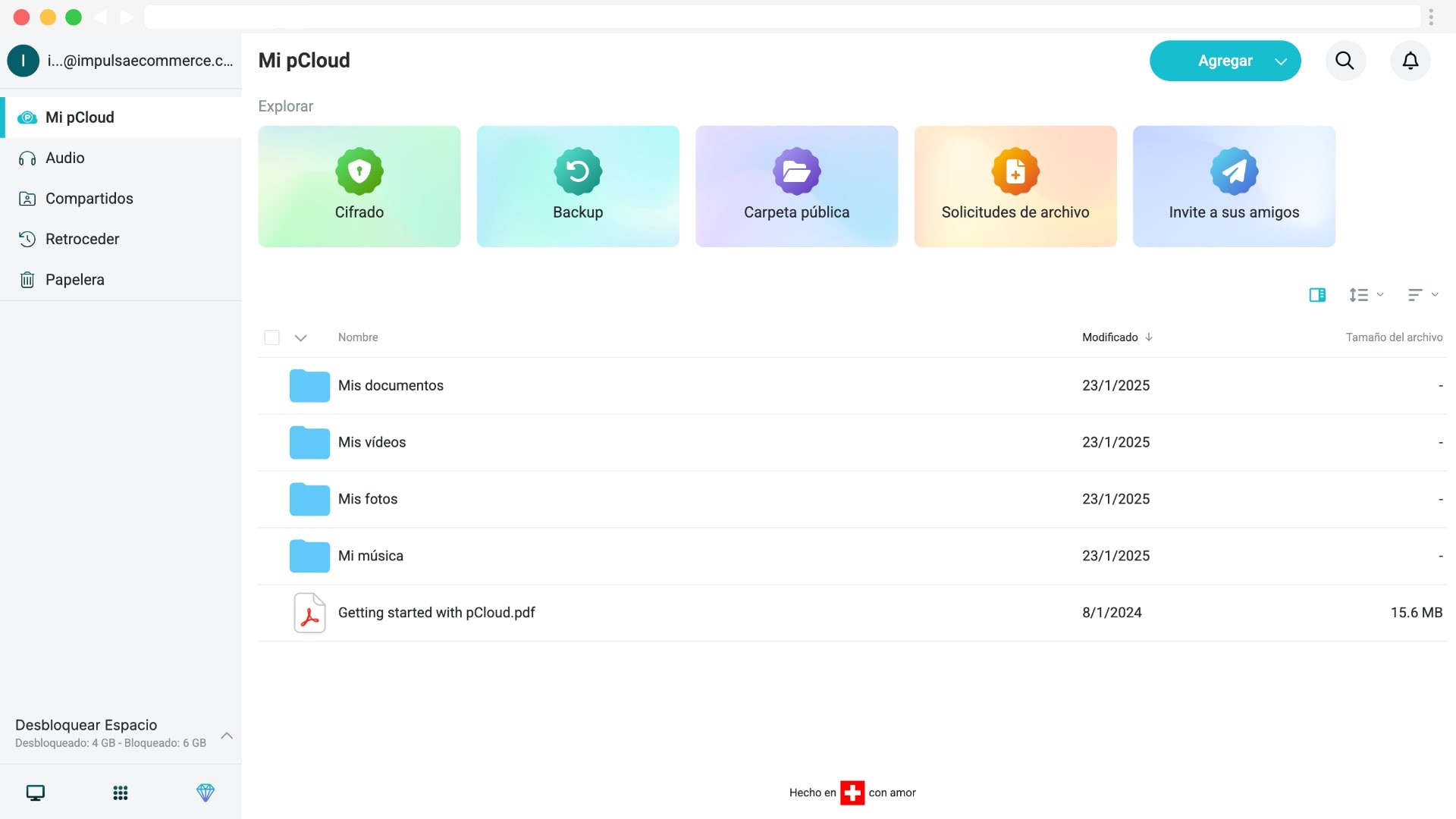Expand the Agregar button dropdown arrow
The height and width of the screenshot is (819, 1456).
pyautogui.click(x=1281, y=61)
